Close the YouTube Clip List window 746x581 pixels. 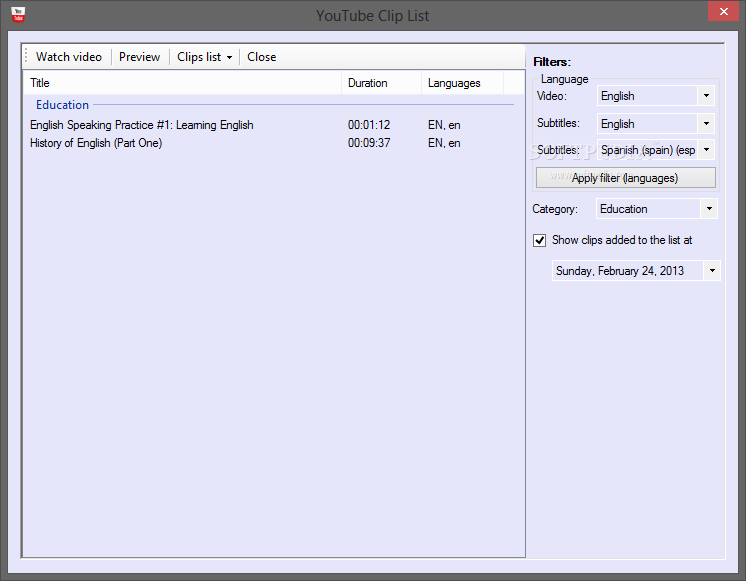(x=724, y=11)
